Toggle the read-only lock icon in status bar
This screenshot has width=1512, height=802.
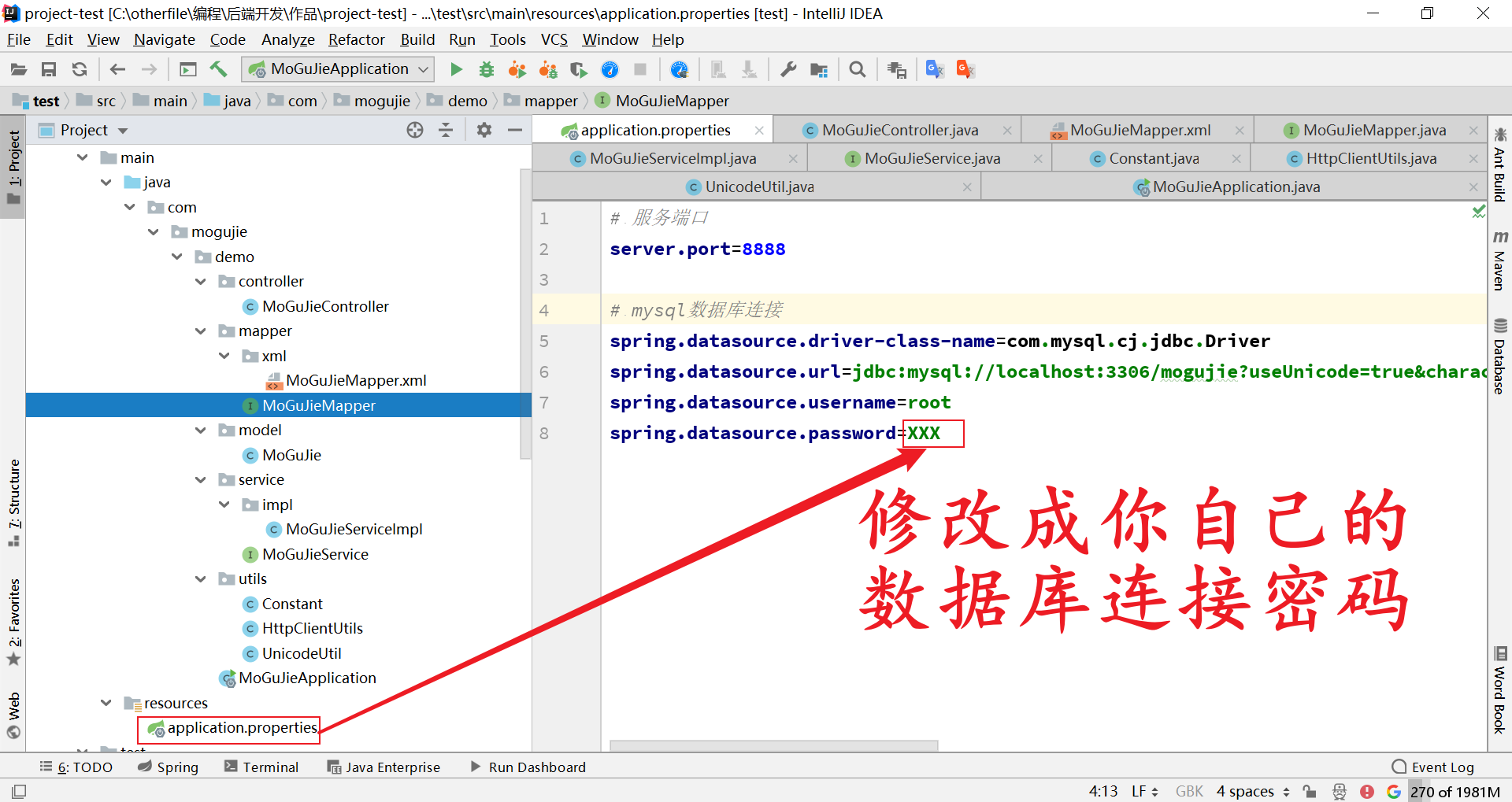point(1310,792)
